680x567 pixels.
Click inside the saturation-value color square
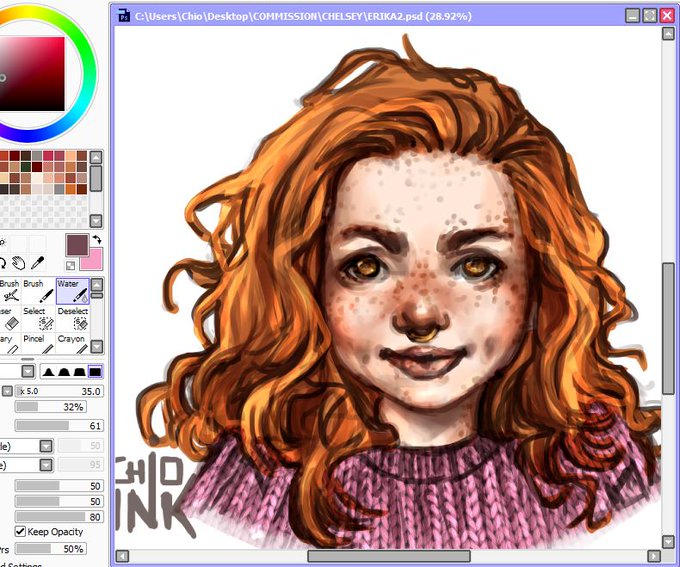tap(31, 74)
